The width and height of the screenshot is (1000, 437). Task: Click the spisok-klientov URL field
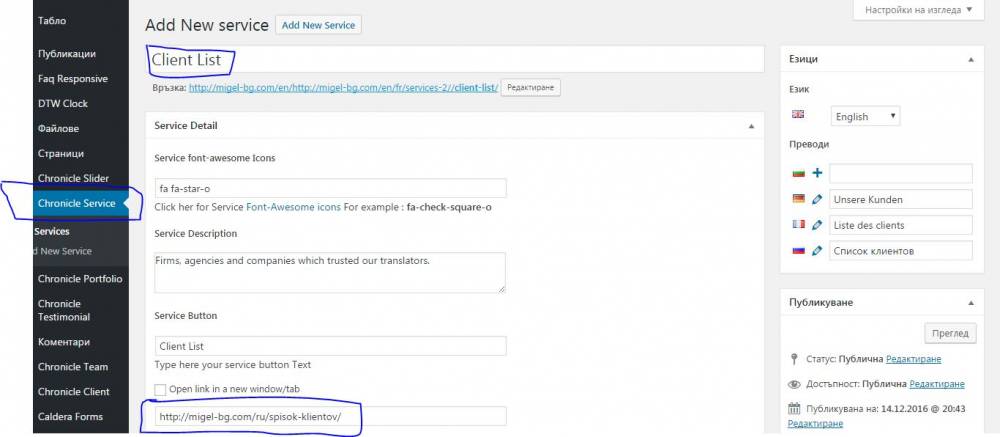[330, 416]
